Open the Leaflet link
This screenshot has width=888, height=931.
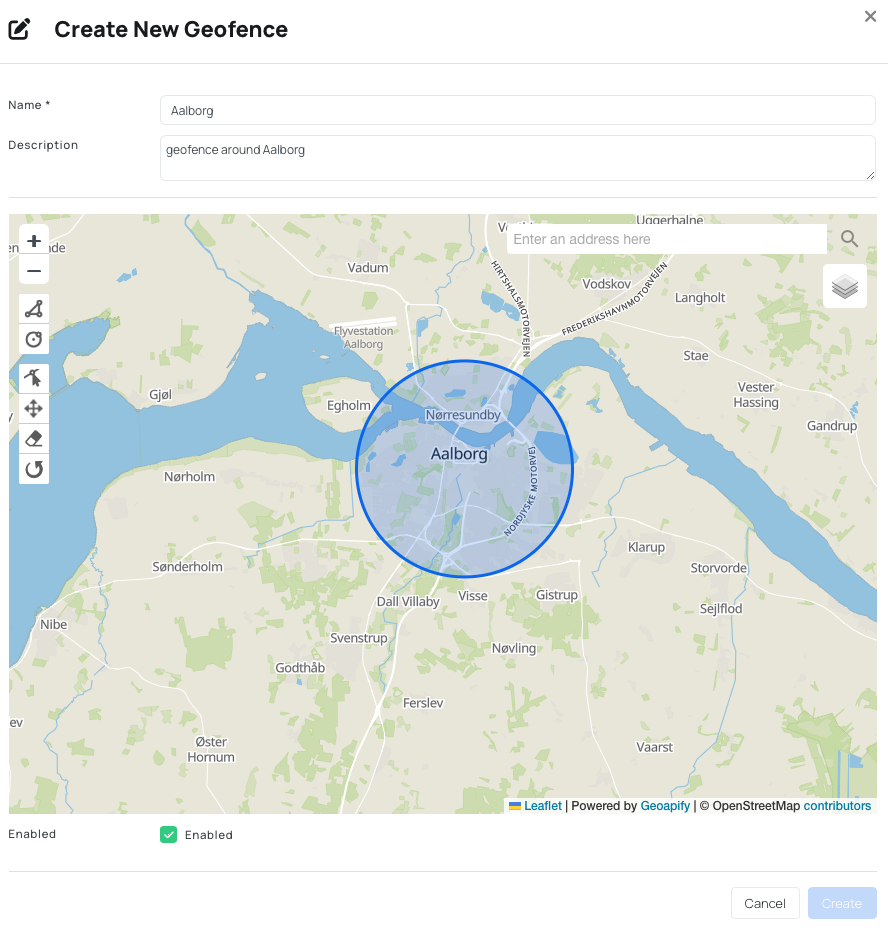pos(540,805)
